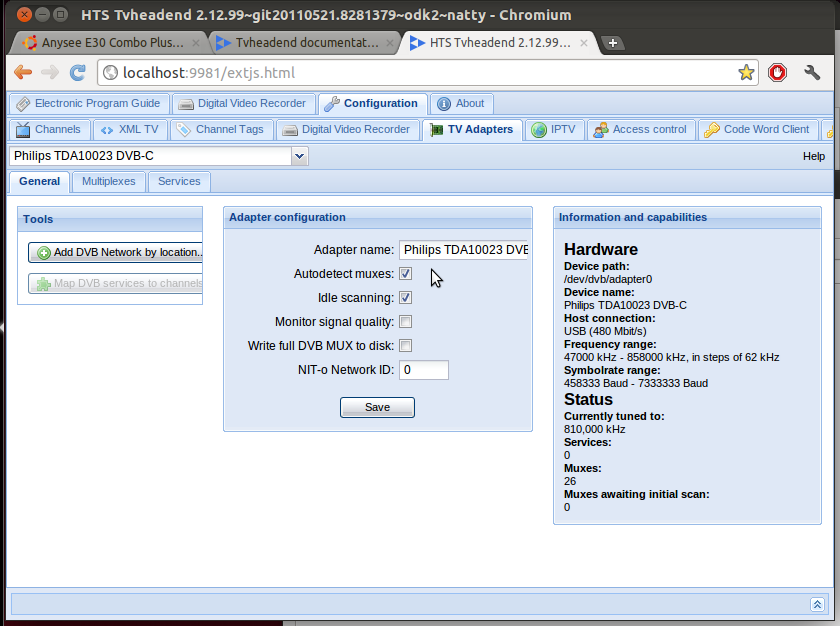The image size is (840, 626).
Task: Open the Channel Tags tab
Action: coord(221,130)
